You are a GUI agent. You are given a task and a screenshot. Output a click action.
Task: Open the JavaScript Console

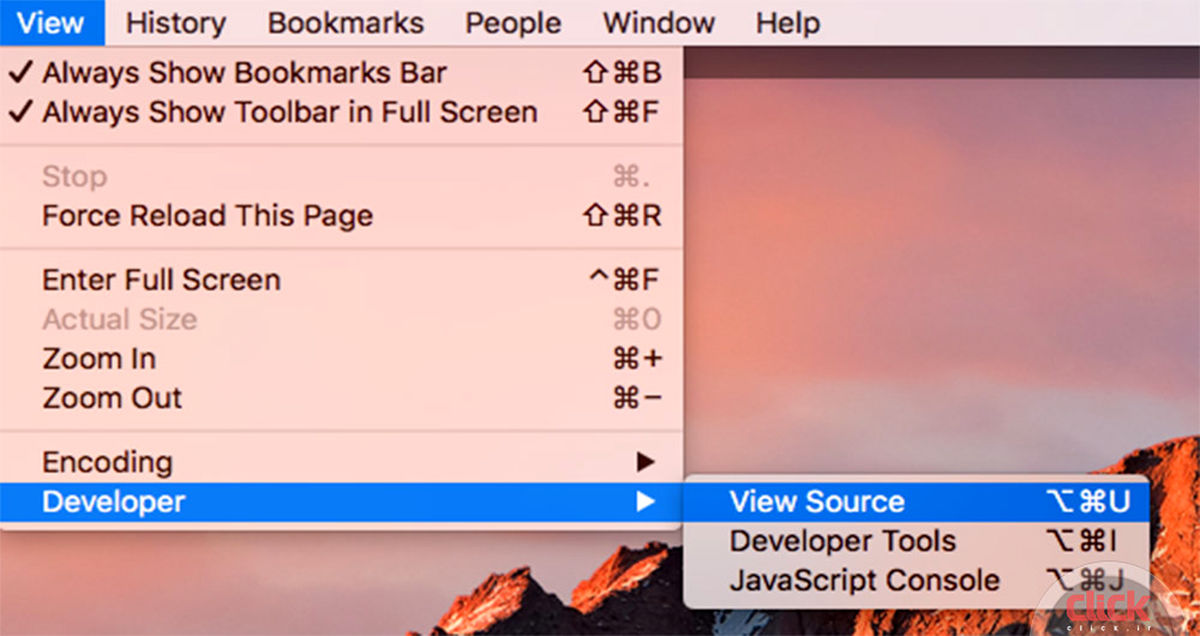click(x=864, y=580)
